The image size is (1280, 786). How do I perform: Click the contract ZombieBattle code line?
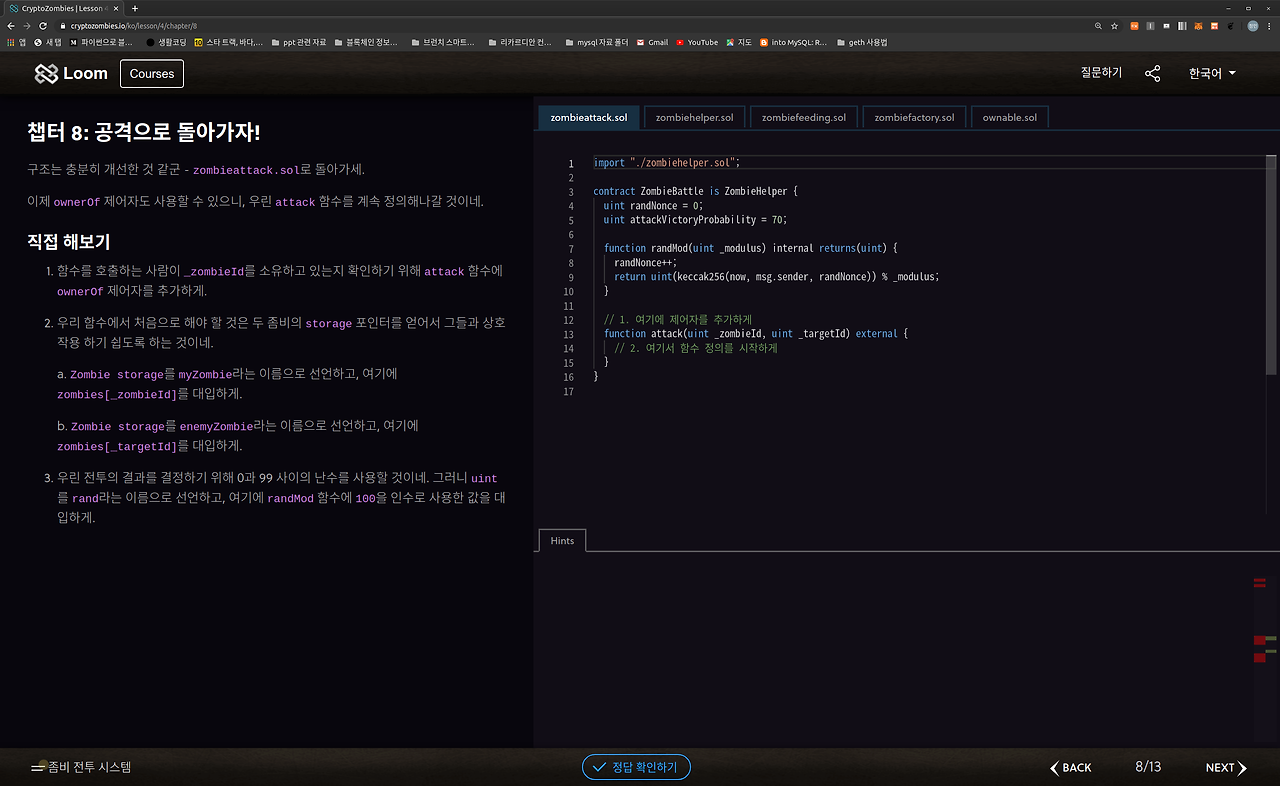[x=695, y=191]
